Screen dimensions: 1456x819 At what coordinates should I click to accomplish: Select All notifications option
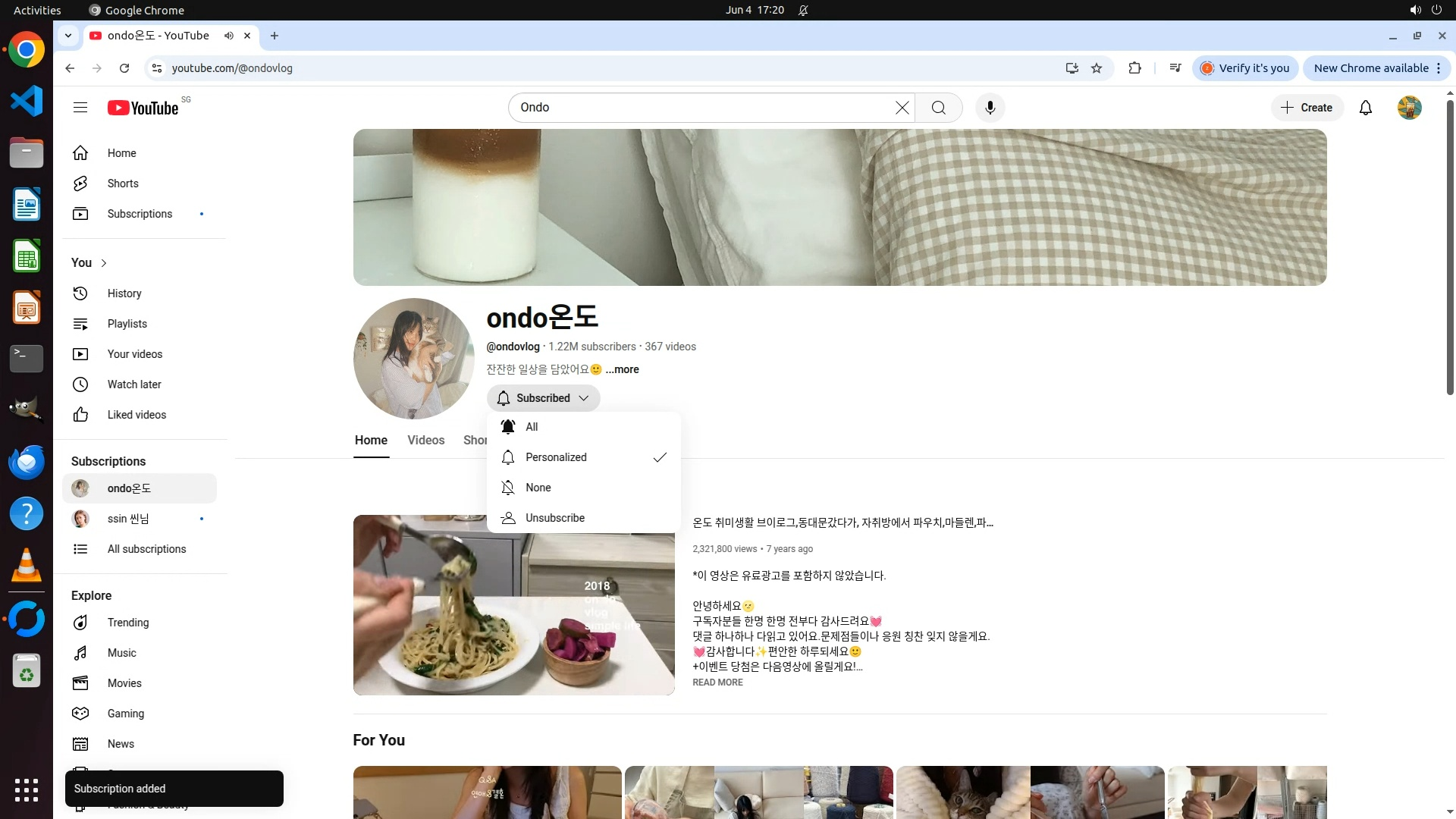click(532, 427)
